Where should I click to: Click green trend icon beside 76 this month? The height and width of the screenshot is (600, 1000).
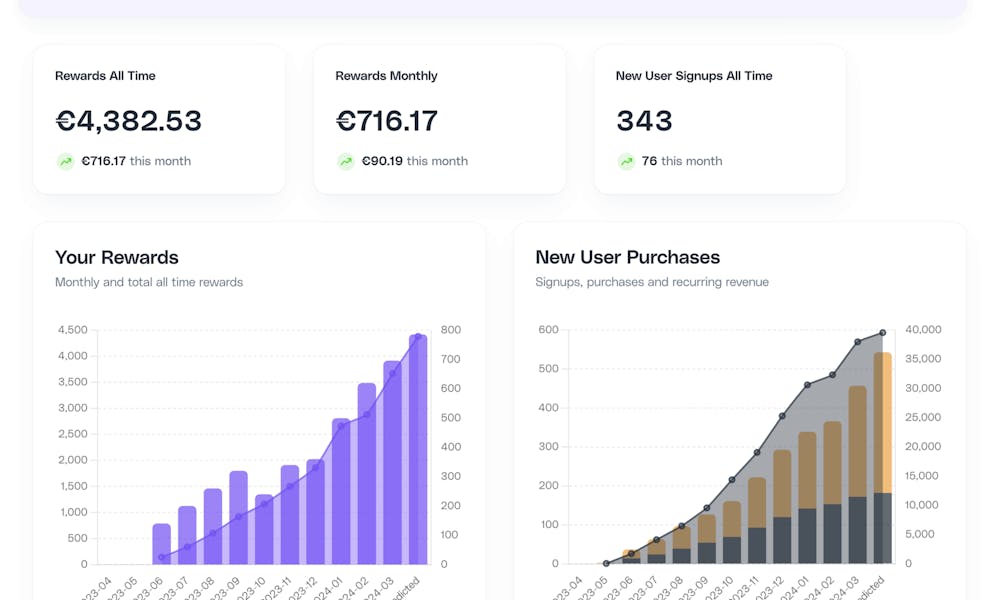coord(626,161)
